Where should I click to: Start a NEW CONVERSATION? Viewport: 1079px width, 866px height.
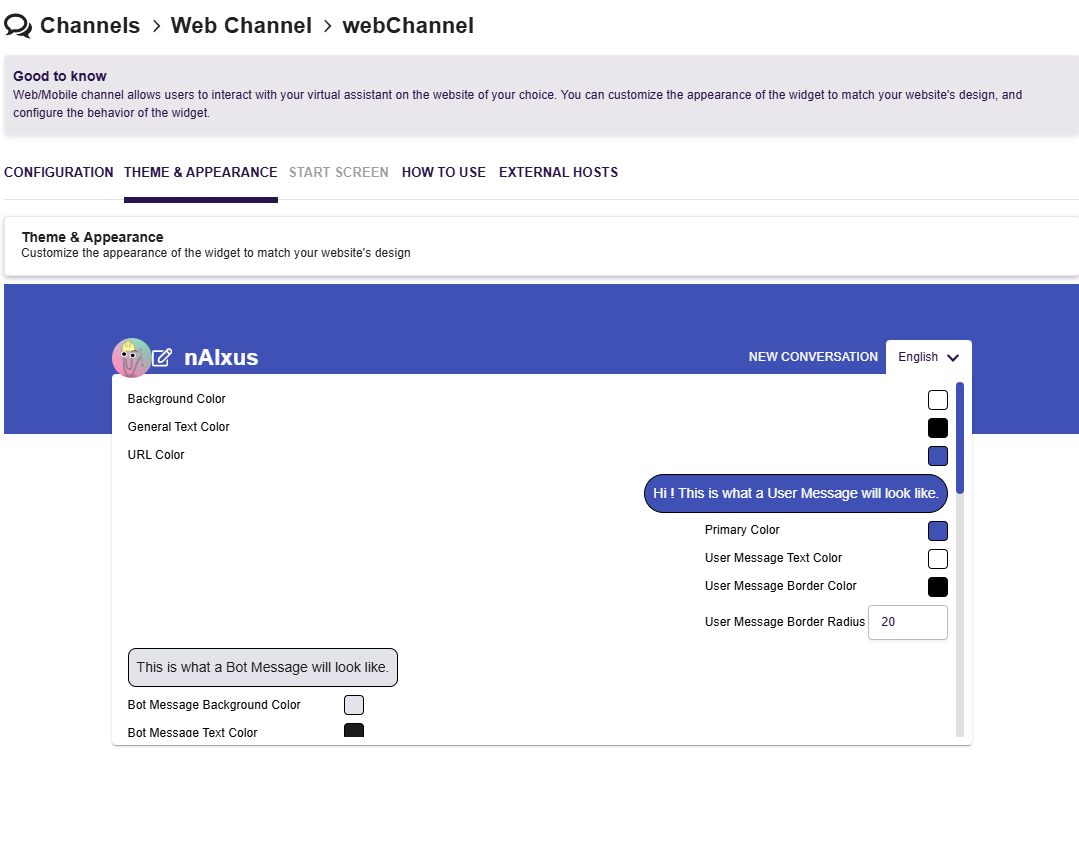813,357
